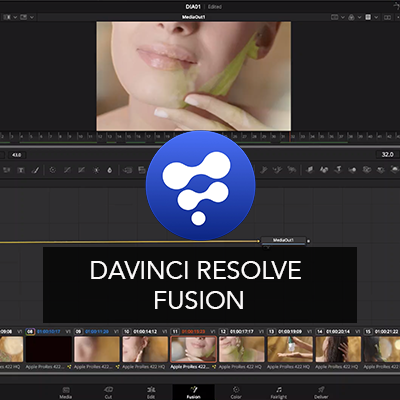Click the viewer lock icon
The image size is (400, 400).
pos(351,17)
